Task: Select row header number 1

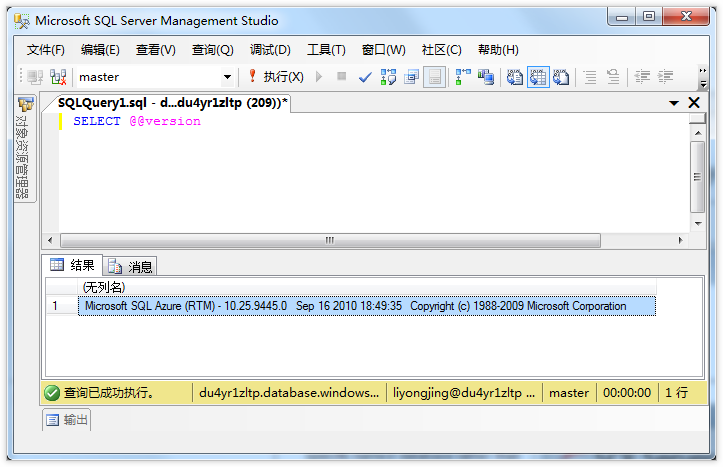Action: coord(62,306)
